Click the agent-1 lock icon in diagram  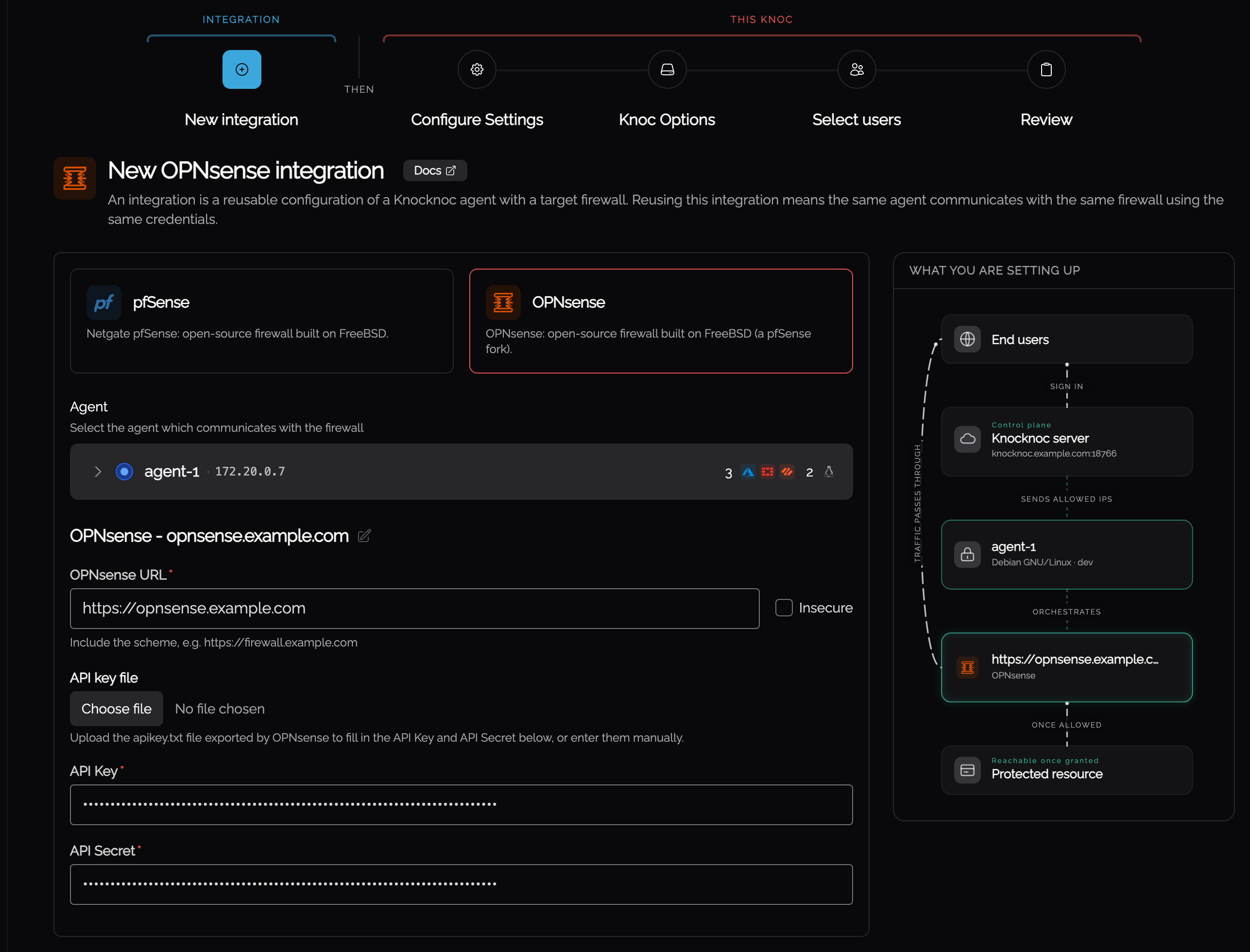pos(967,554)
